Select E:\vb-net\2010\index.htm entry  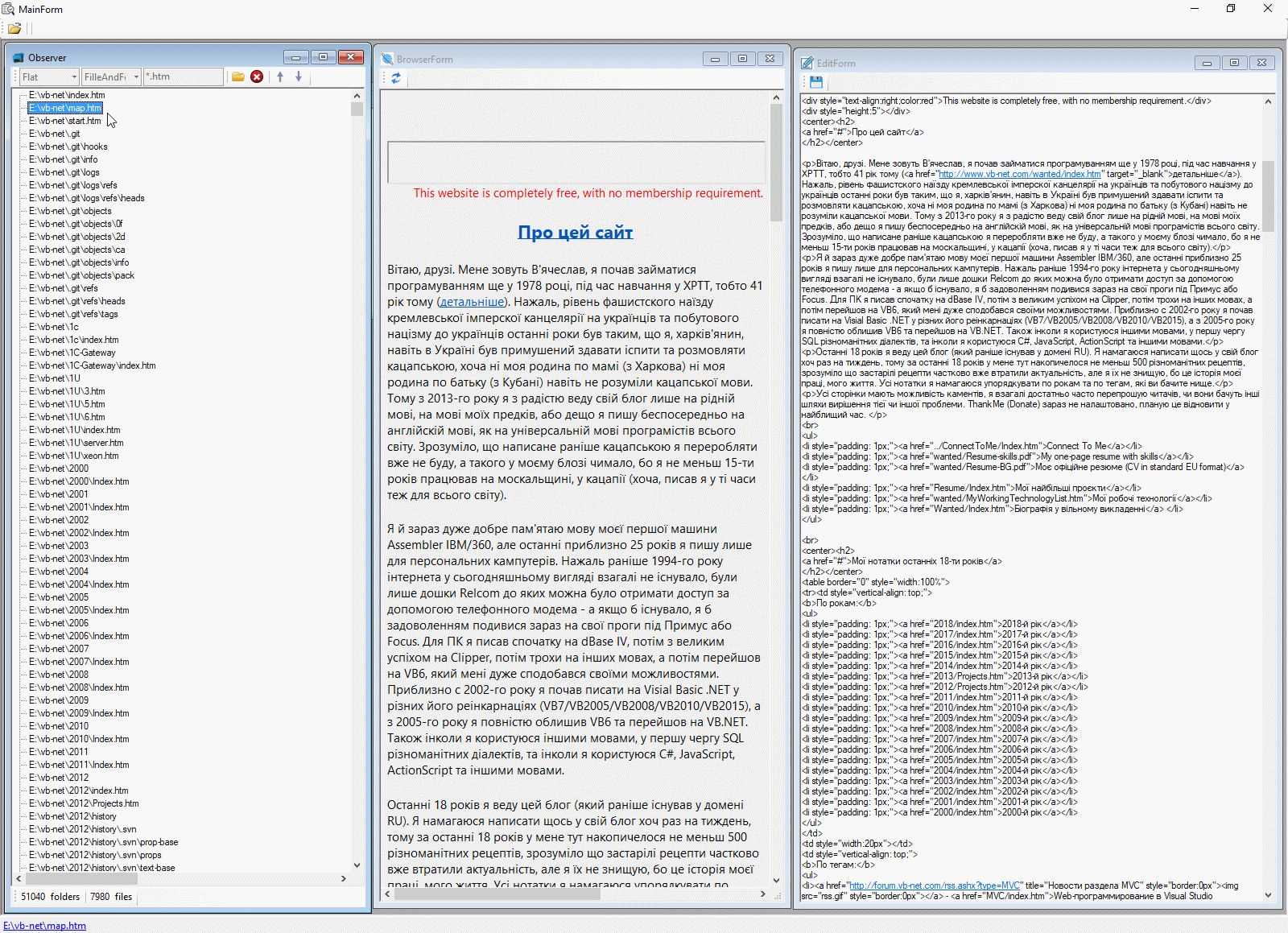[79, 739]
